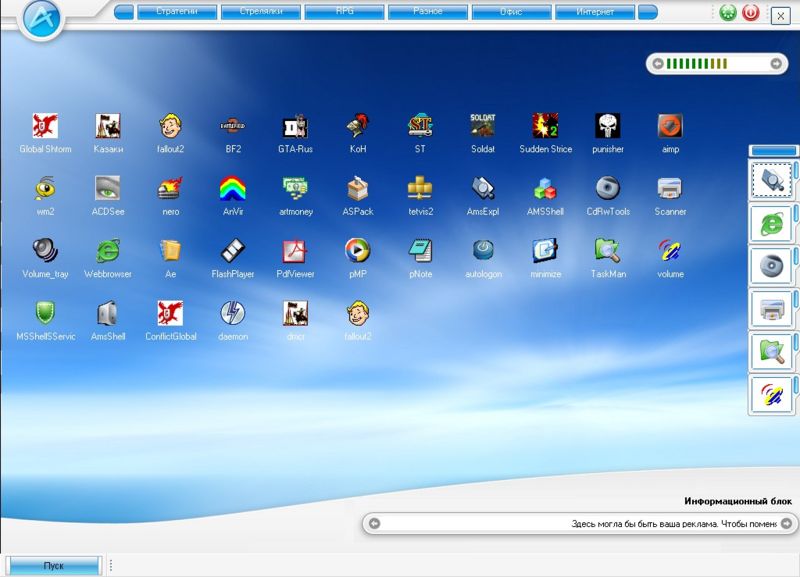Decrease volume with the left arrow
This screenshot has height=577, width=800.
(658, 64)
